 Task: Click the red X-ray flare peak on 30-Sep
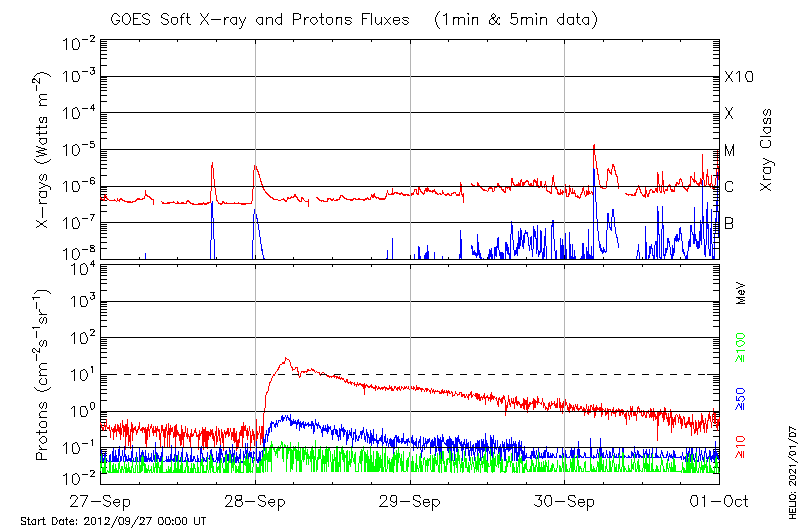(x=595, y=146)
